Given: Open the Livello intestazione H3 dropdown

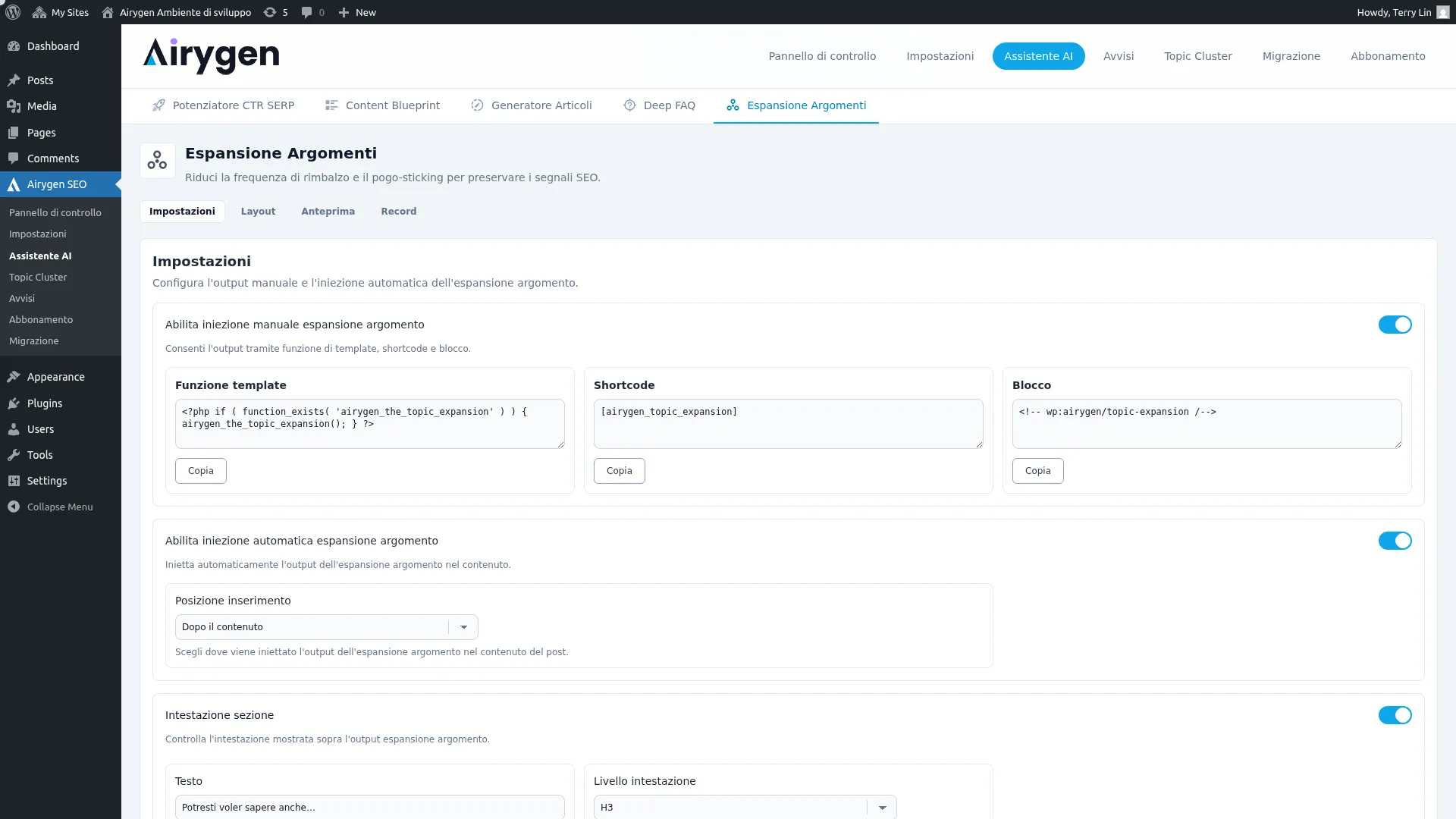Looking at the screenshot, I should (x=745, y=807).
